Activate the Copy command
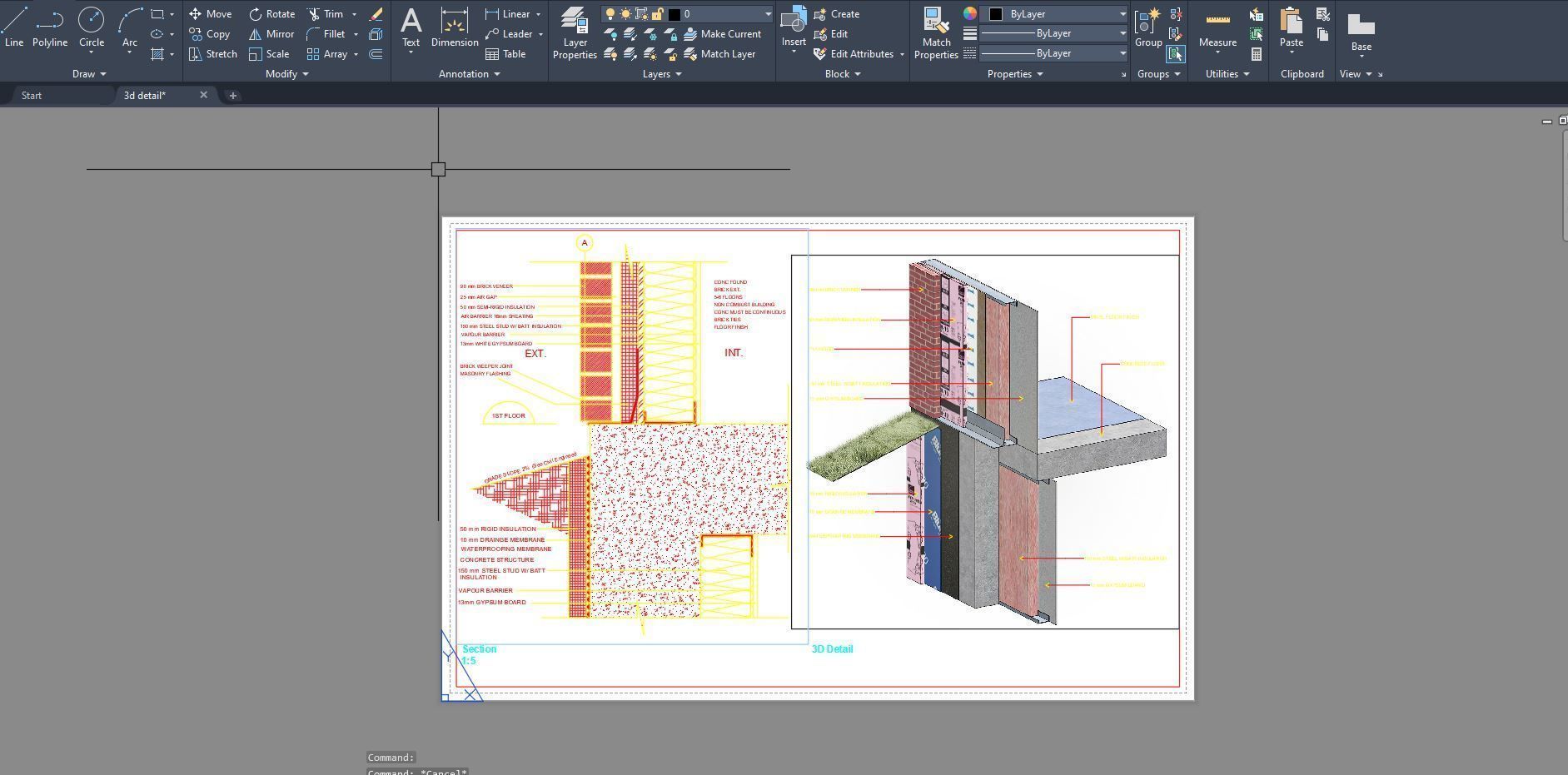Screen dimensions: 1568x775 pyautogui.click(x=209, y=34)
